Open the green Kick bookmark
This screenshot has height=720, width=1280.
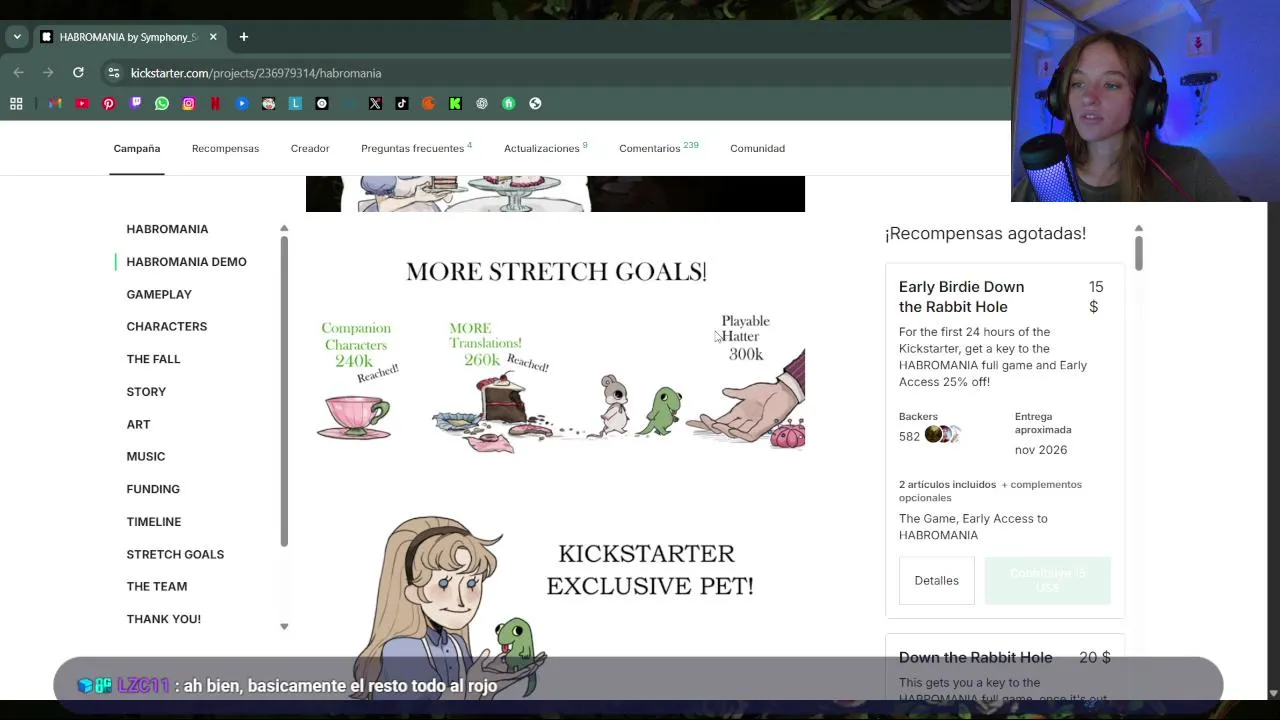pos(455,103)
